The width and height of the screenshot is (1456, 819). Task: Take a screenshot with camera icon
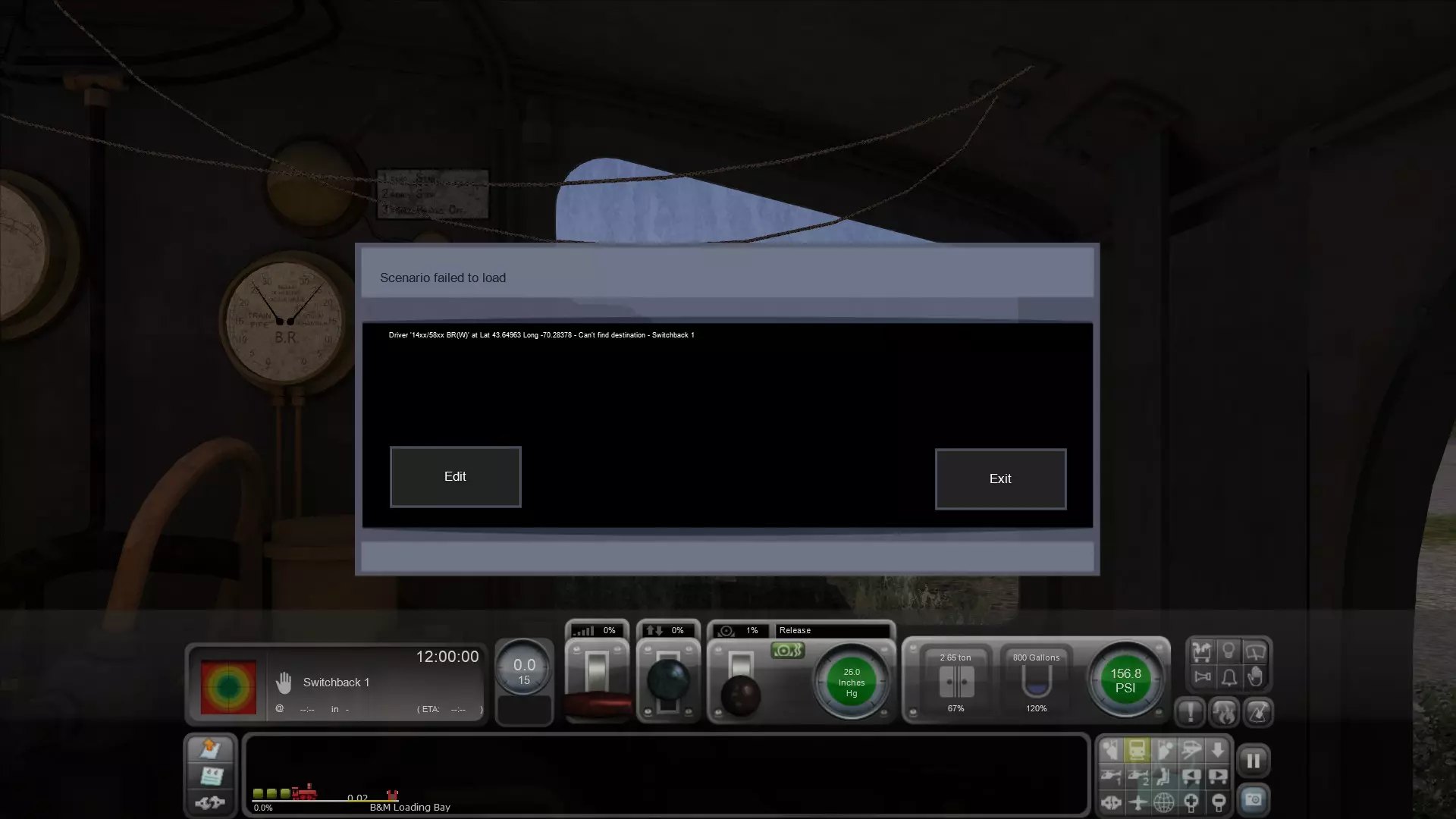pyautogui.click(x=1253, y=799)
